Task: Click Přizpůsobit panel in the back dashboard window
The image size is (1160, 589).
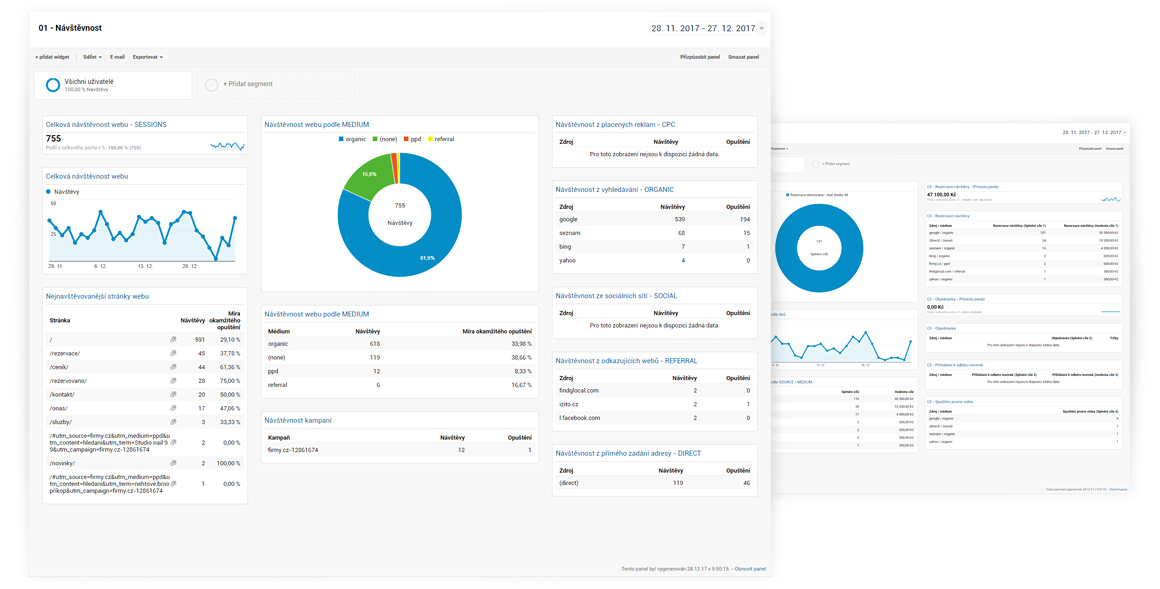Action: 1090,149
